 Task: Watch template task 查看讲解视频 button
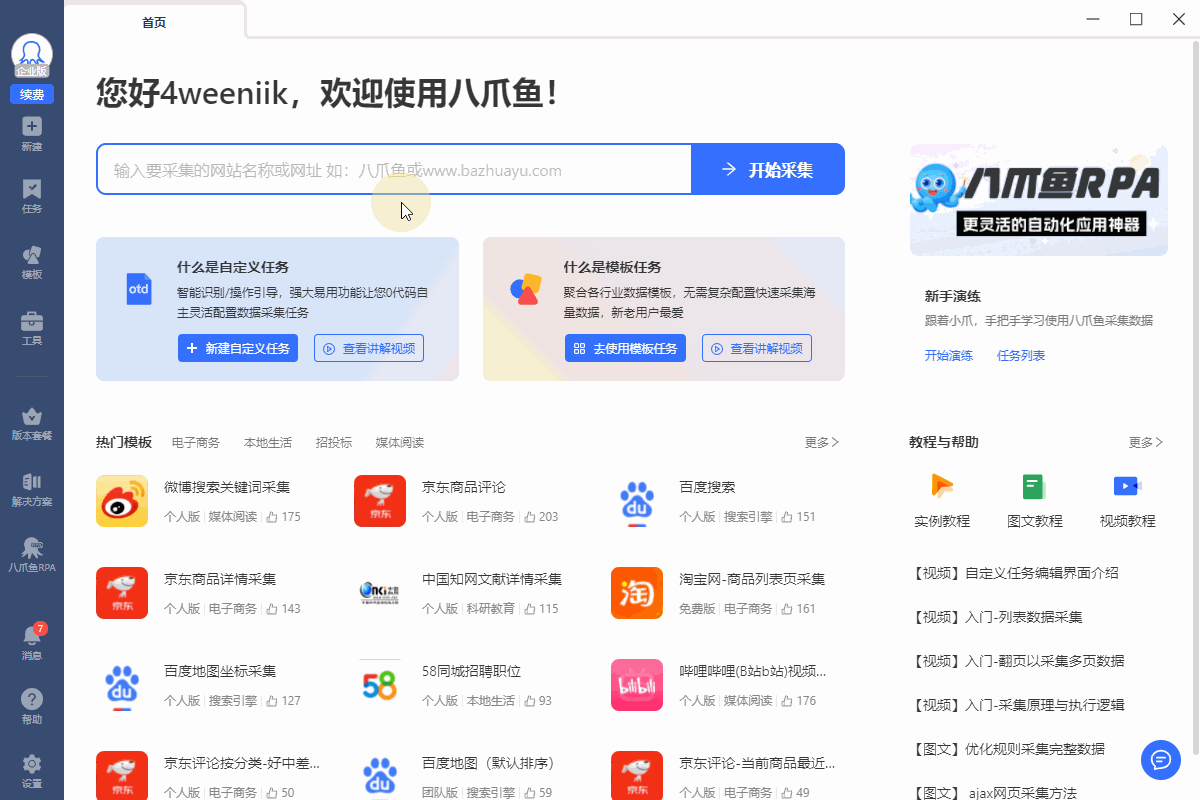(x=757, y=348)
